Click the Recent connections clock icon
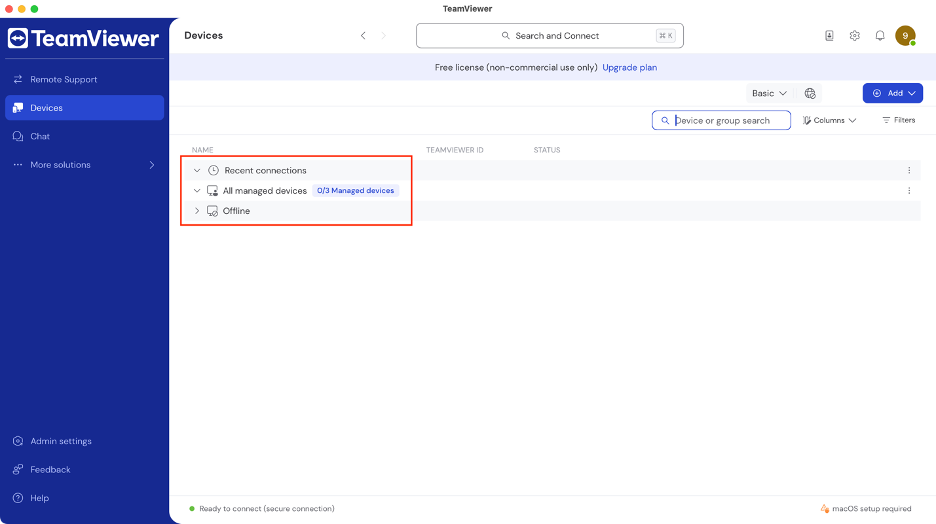 tap(213, 171)
